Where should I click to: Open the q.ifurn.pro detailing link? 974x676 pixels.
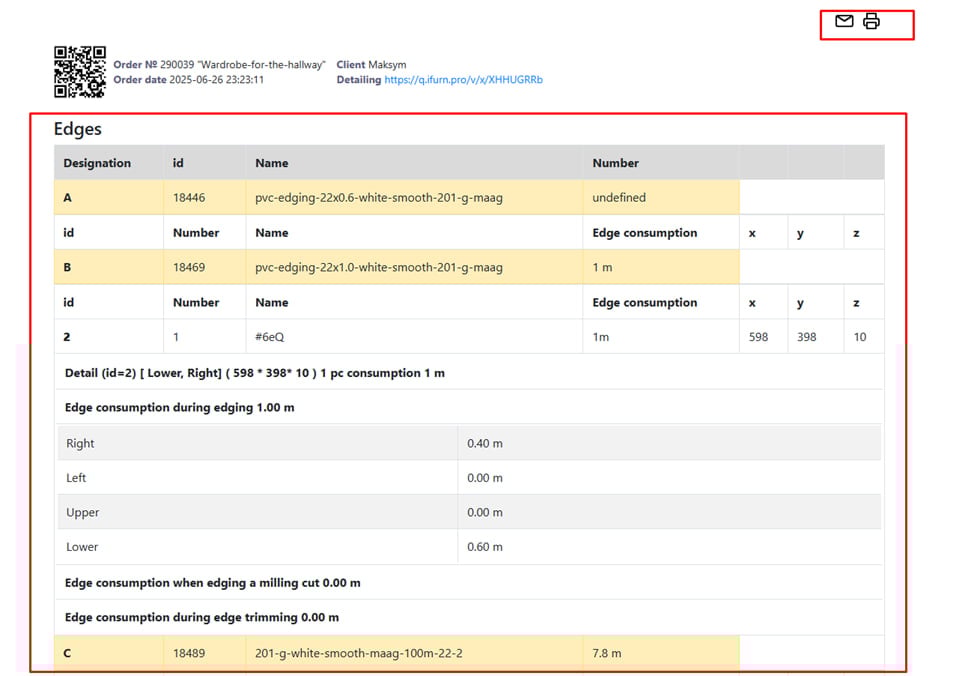click(x=463, y=80)
